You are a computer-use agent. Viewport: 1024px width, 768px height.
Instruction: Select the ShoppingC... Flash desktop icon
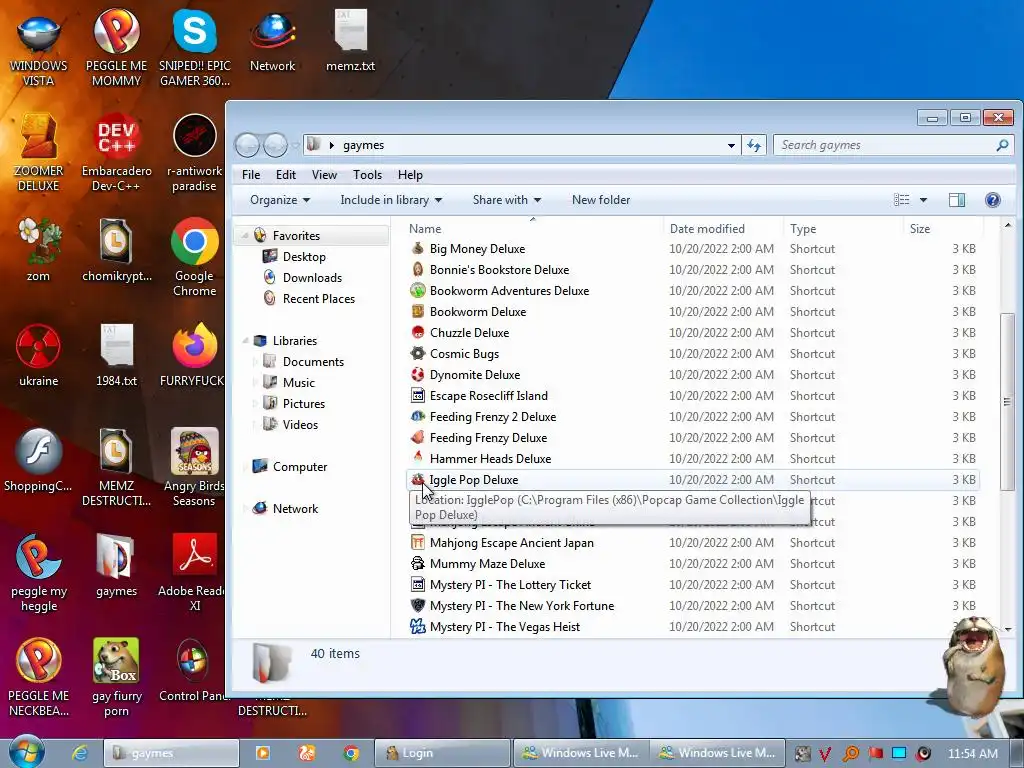click(39, 460)
